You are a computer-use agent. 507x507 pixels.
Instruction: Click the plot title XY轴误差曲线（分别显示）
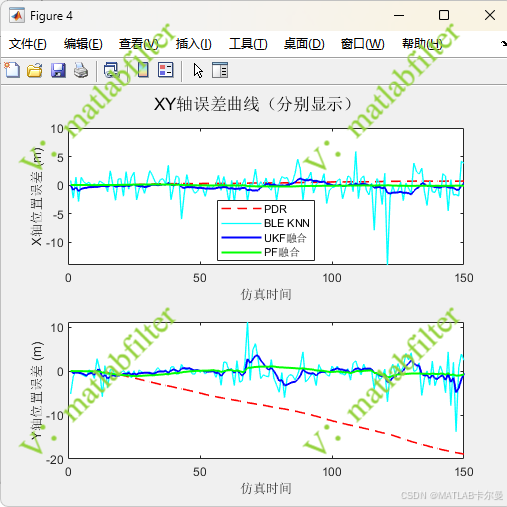(x=253, y=104)
